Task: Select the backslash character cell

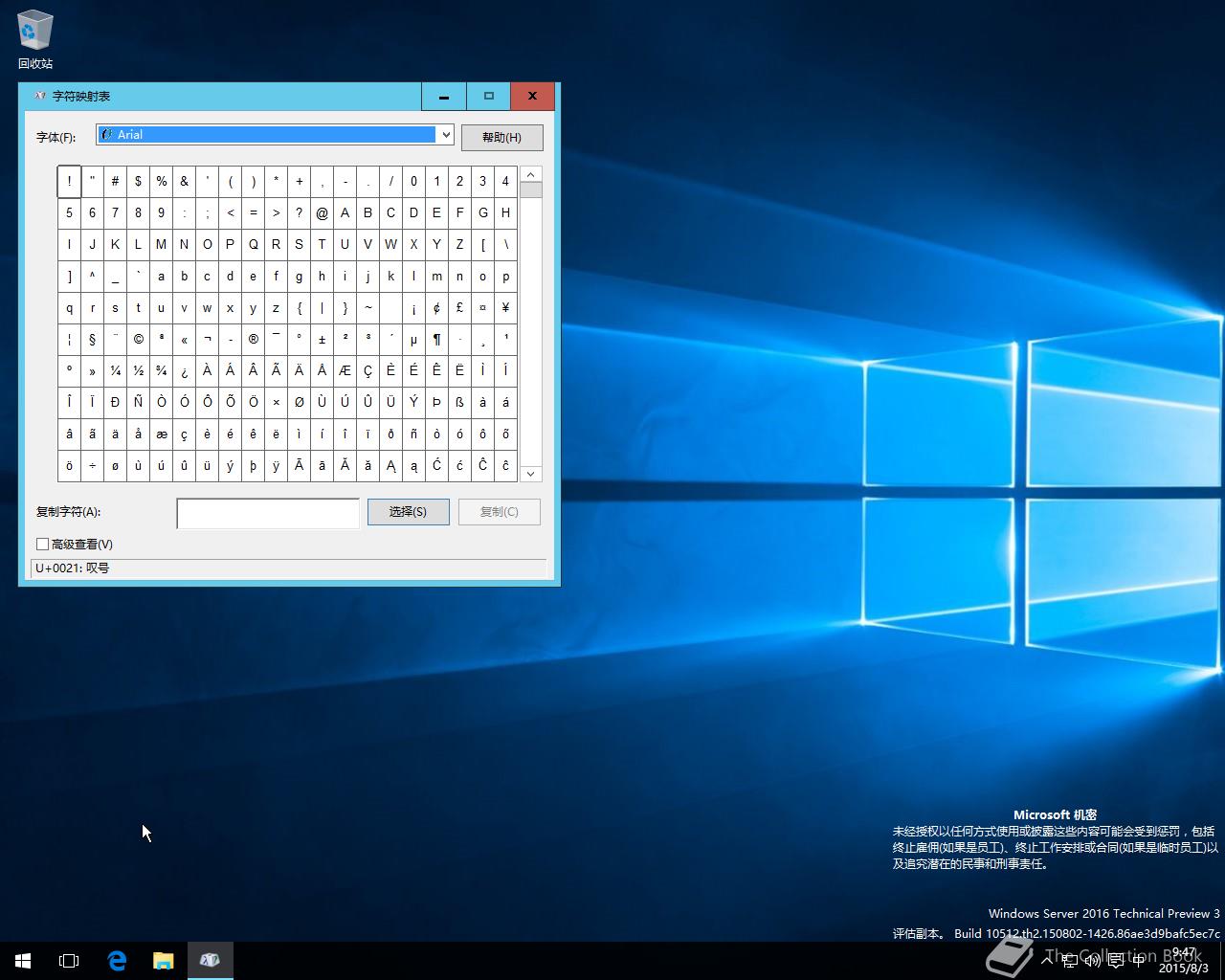Action: (x=505, y=244)
